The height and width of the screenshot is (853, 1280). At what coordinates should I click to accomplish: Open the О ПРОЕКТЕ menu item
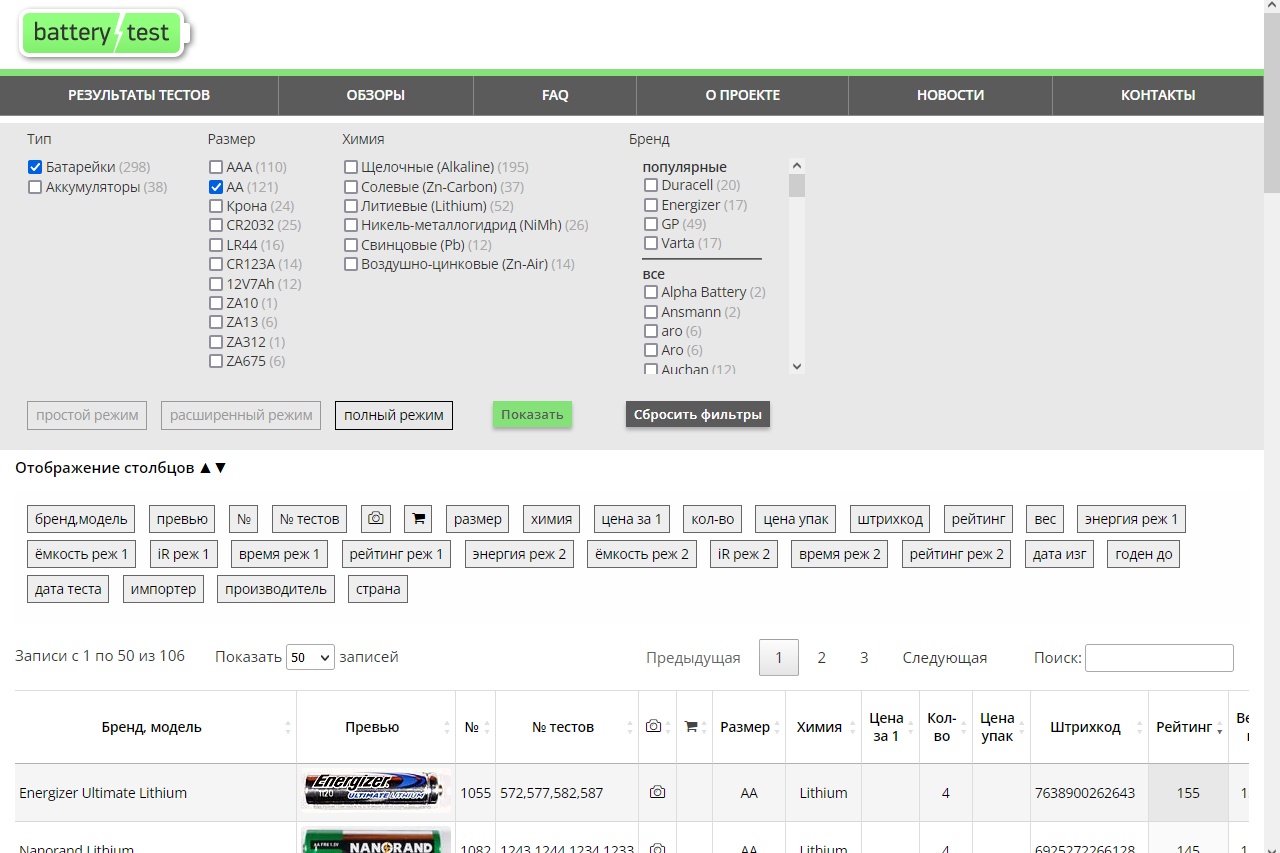tap(742, 96)
